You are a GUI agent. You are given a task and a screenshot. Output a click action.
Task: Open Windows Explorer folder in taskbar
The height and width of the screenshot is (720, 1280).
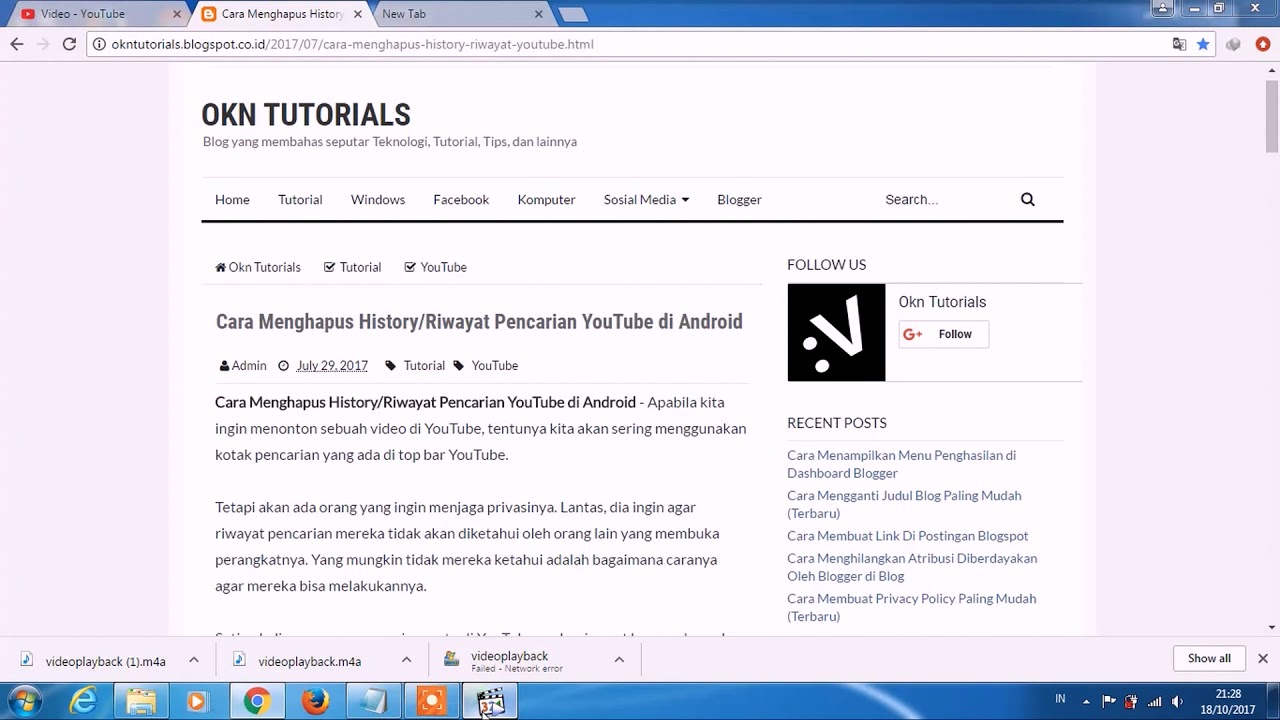(141, 701)
